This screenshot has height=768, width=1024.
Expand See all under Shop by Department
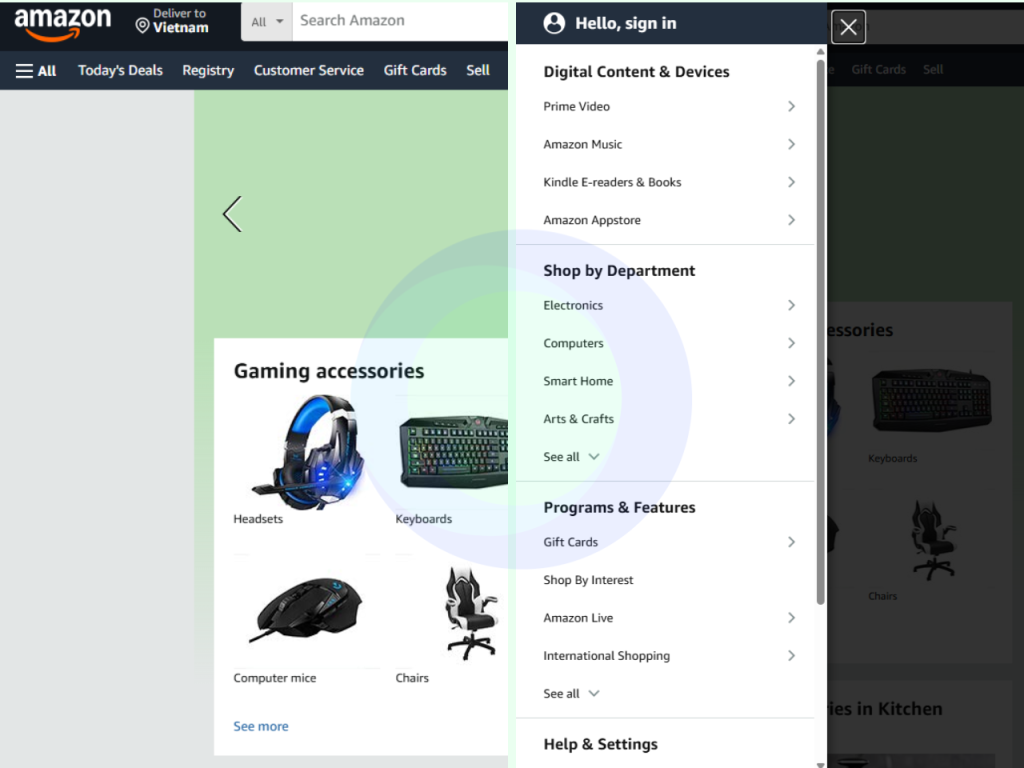(571, 457)
